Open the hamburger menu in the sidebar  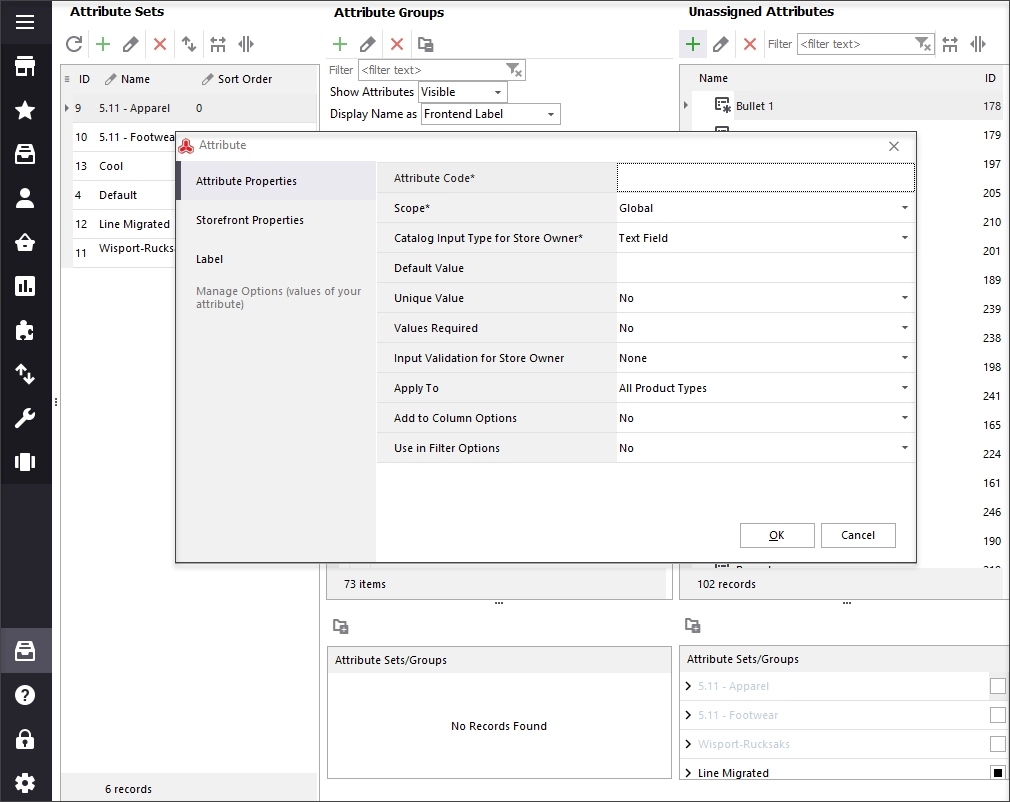[24, 22]
